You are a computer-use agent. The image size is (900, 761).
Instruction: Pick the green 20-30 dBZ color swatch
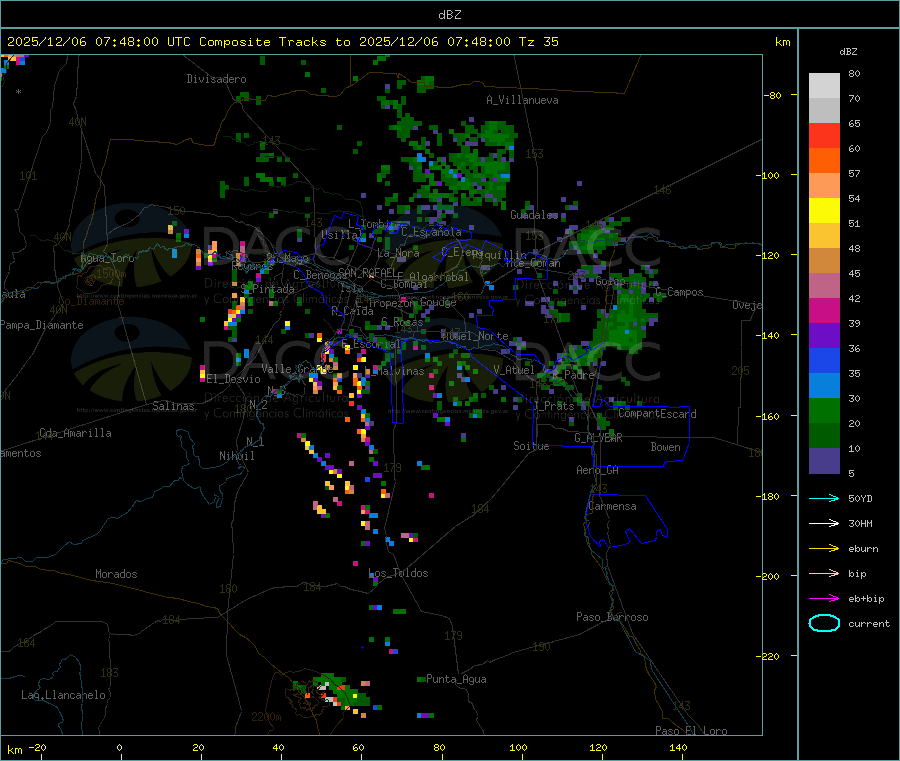[x=824, y=410]
